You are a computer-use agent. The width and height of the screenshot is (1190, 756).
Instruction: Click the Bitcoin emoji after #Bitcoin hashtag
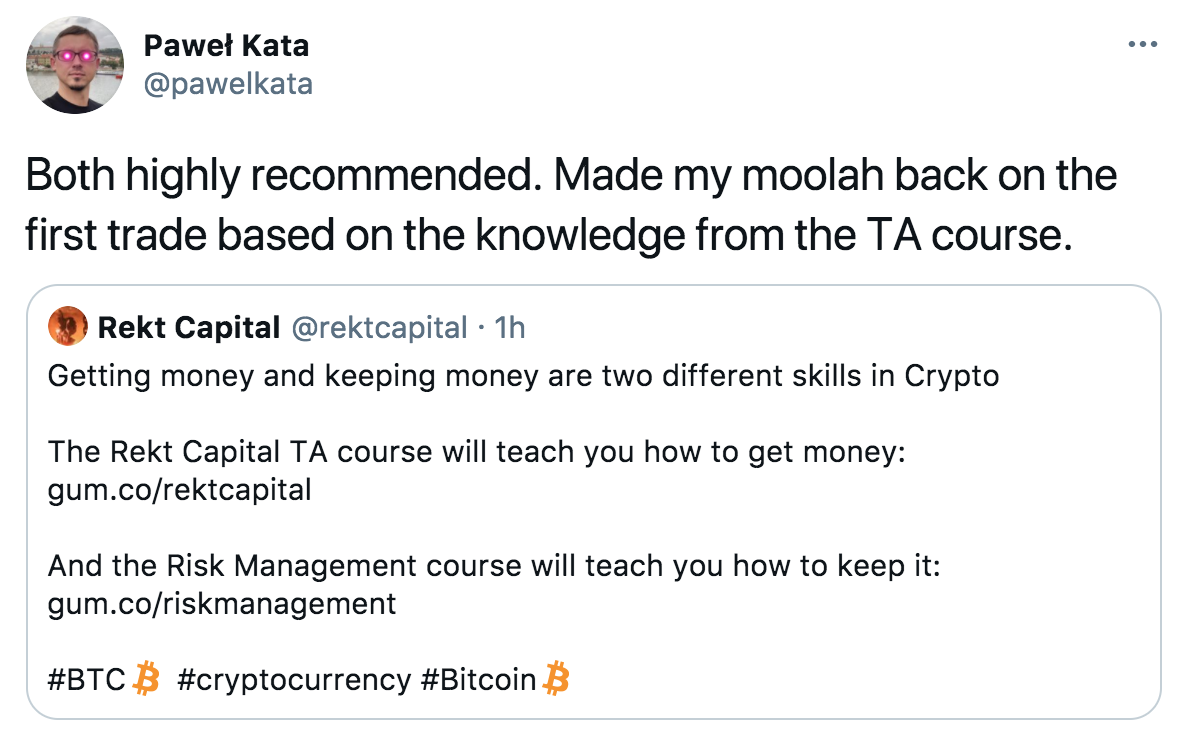click(556, 680)
